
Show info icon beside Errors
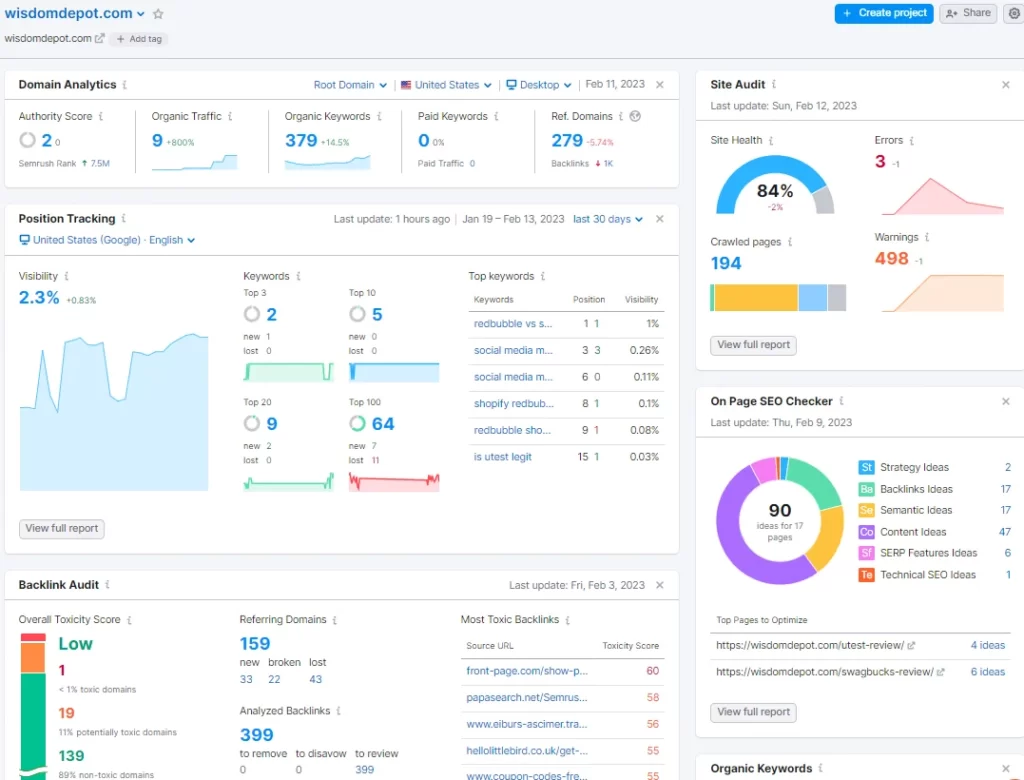click(x=912, y=140)
